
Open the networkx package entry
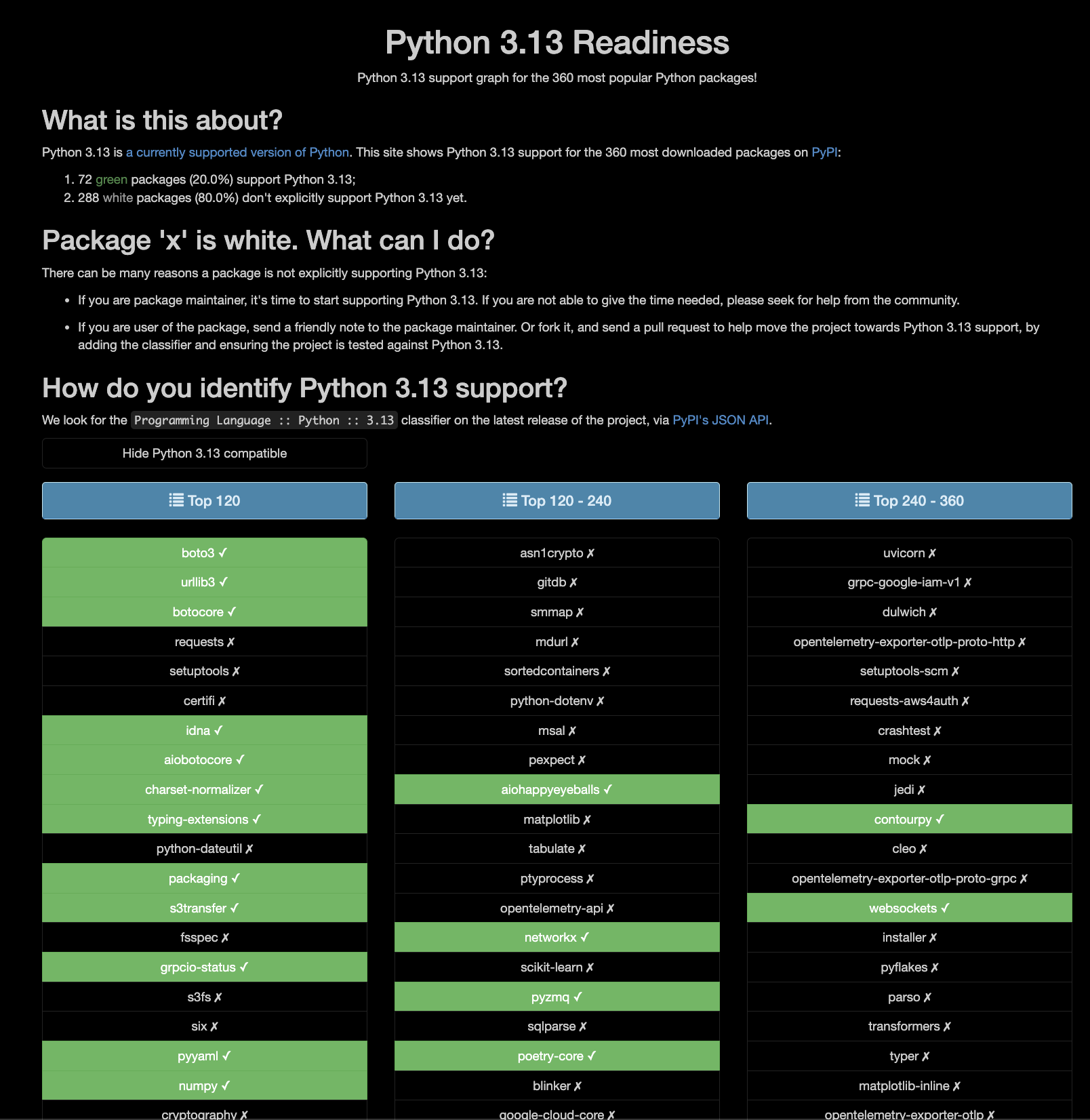pos(557,938)
